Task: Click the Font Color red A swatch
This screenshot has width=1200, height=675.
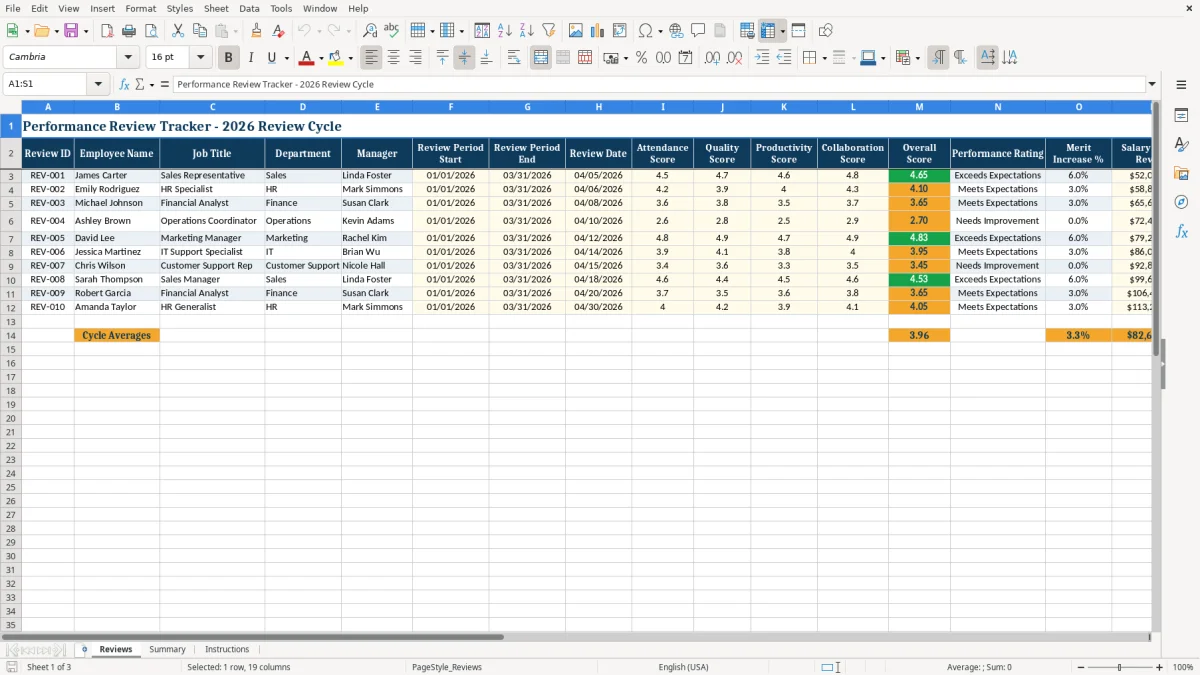Action: pyautogui.click(x=307, y=58)
